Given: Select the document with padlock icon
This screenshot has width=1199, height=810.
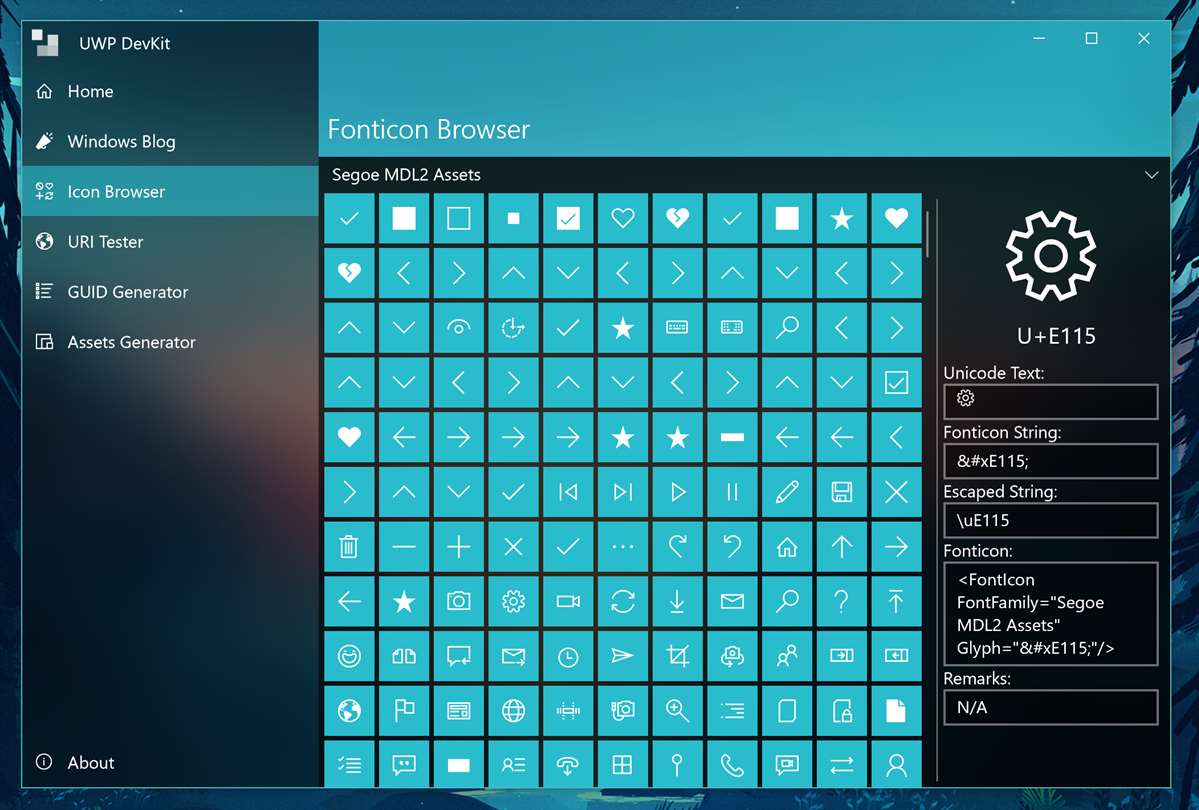Looking at the screenshot, I should pos(841,711).
